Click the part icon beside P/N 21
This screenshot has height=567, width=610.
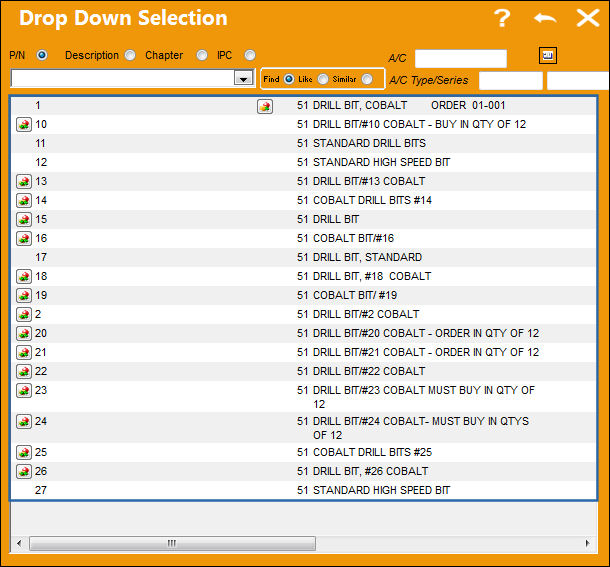(x=24, y=353)
